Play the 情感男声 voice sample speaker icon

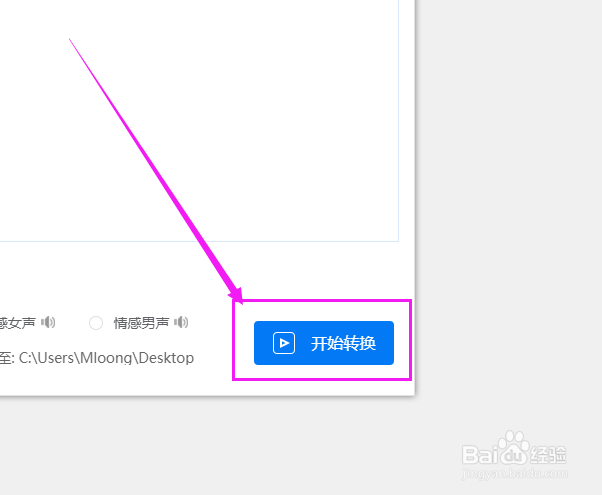click(x=181, y=322)
